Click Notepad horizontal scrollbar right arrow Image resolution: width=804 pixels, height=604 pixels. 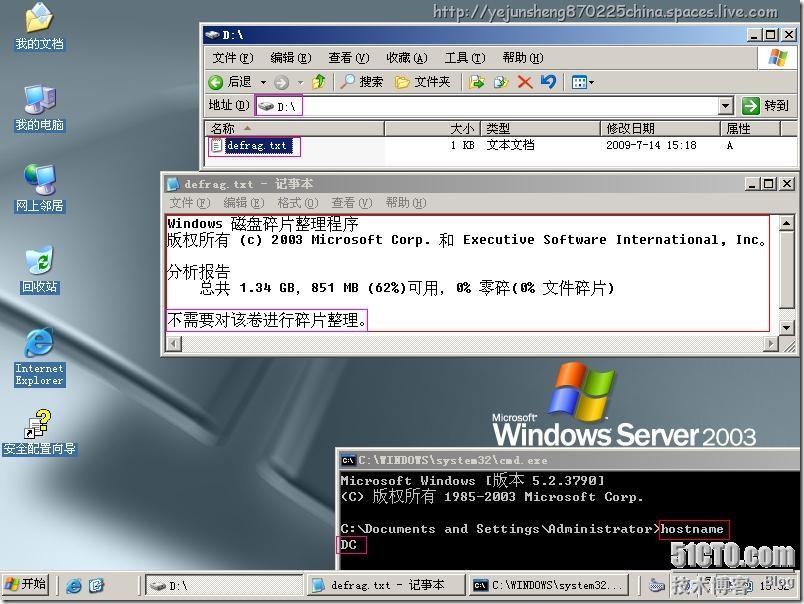(x=770, y=343)
